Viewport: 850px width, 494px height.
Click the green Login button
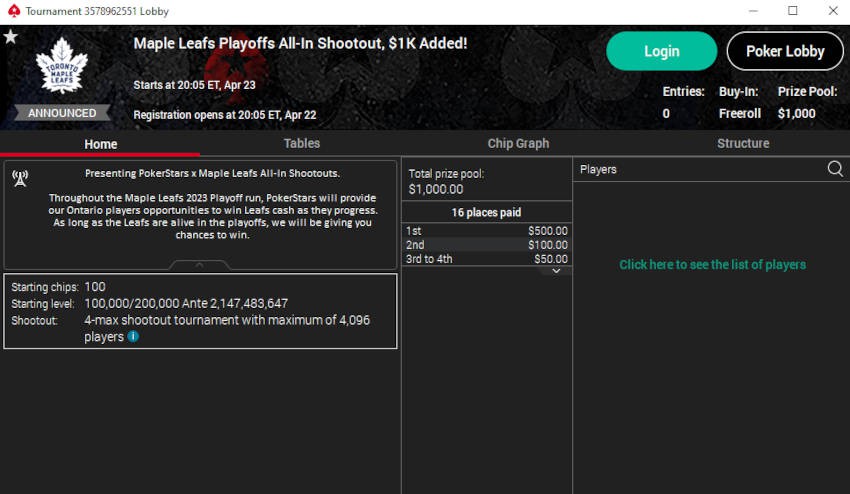(x=661, y=51)
